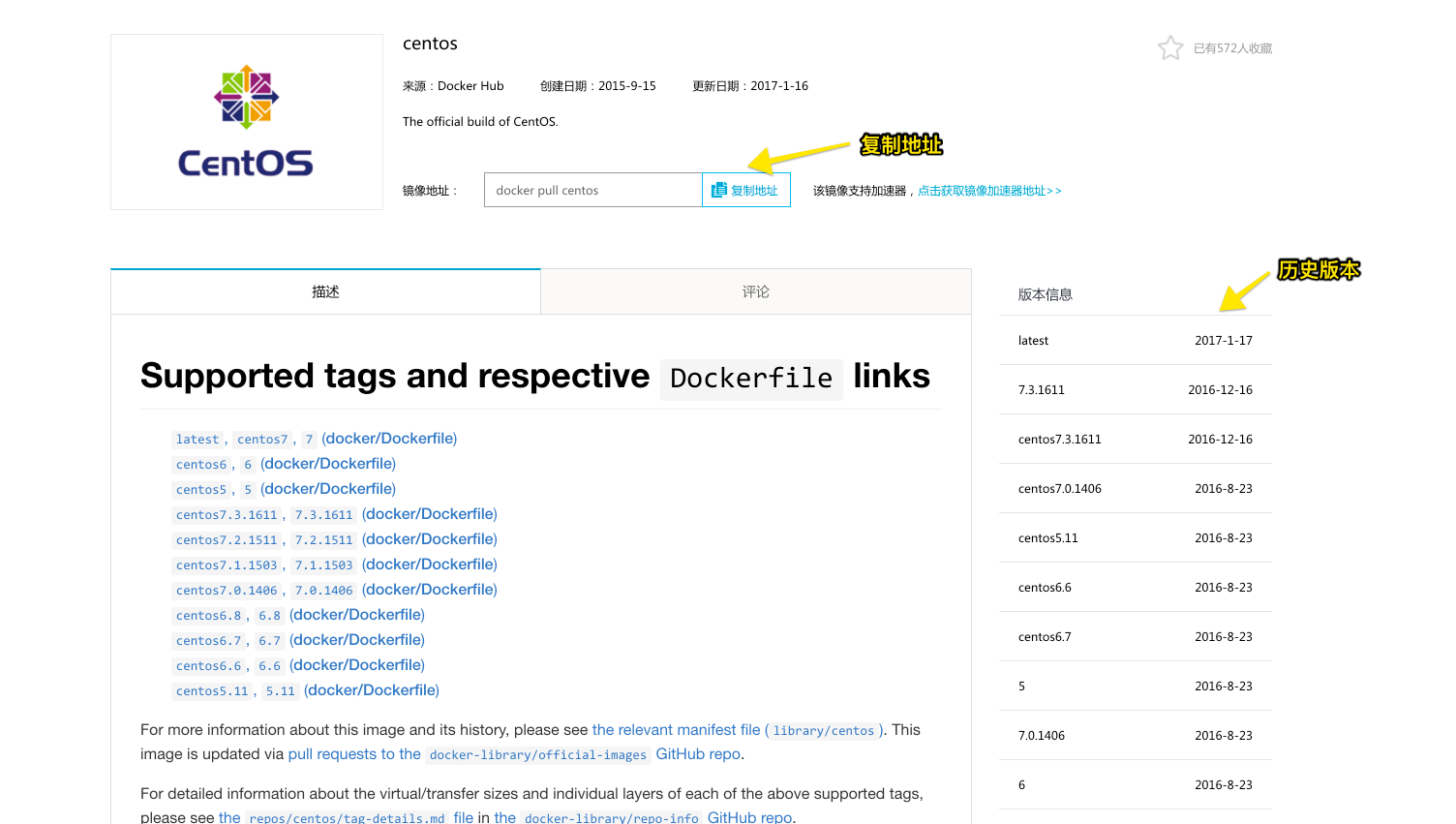1456x824 pixels.
Task: Open docker-library/official-images link
Action: 538,755
